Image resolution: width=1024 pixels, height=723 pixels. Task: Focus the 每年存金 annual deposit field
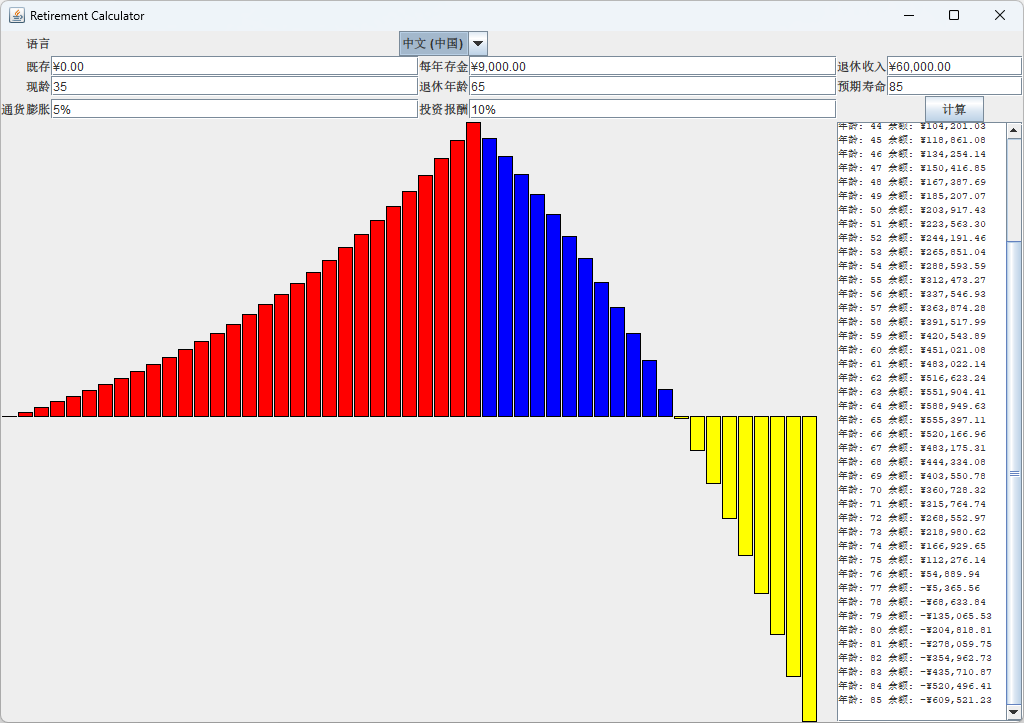point(652,67)
